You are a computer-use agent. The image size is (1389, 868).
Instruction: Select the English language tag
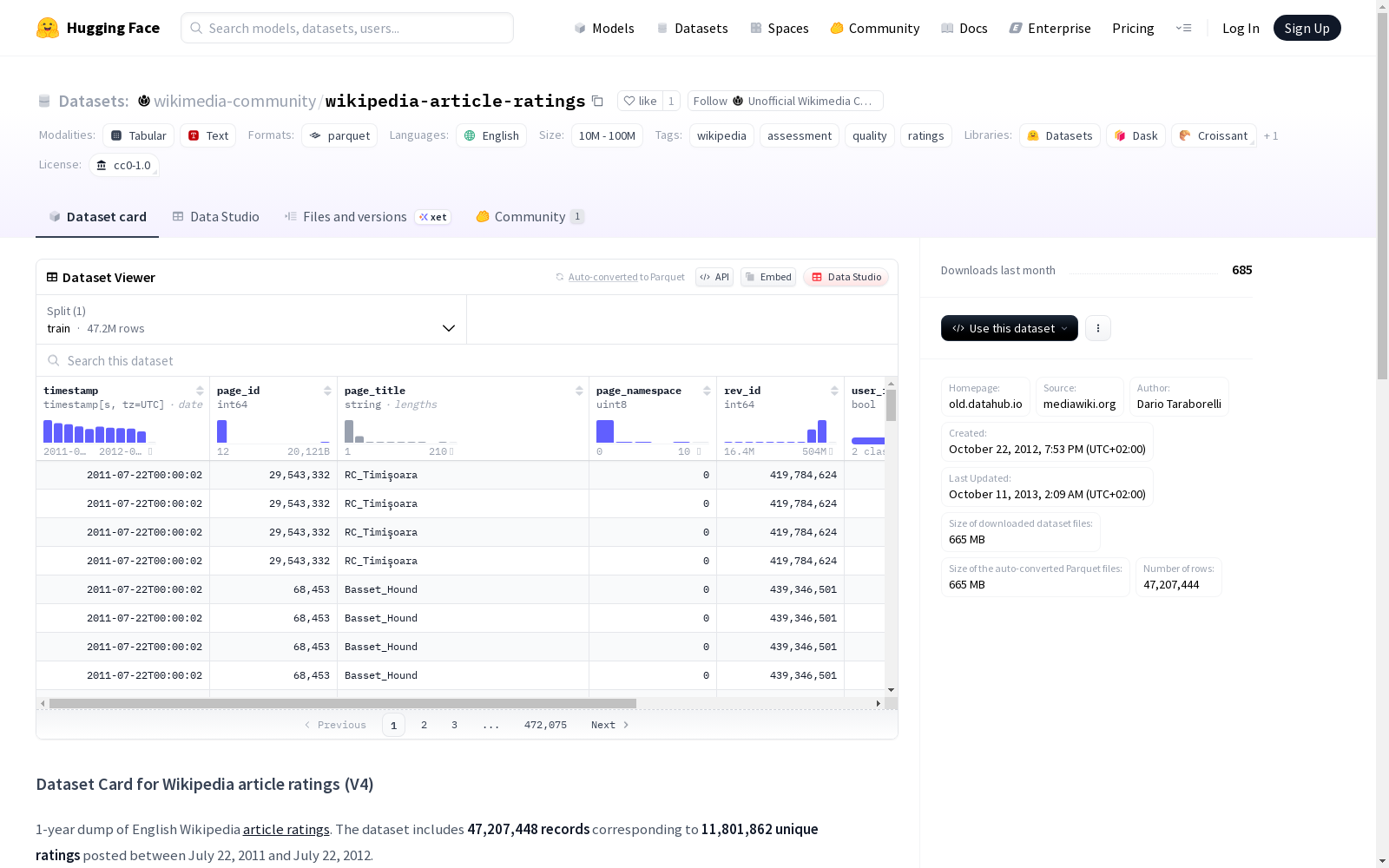(491, 135)
